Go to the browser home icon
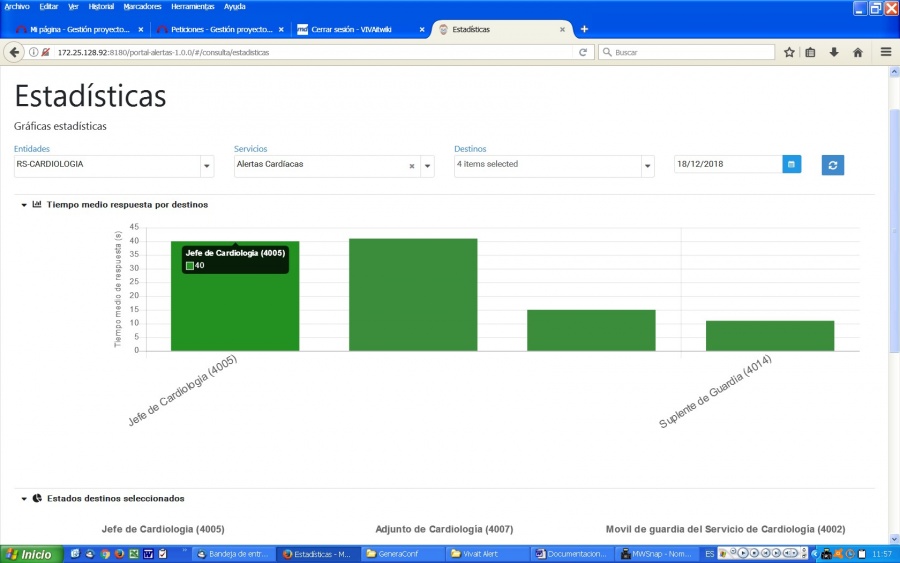The width and height of the screenshot is (900, 563). [858, 52]
